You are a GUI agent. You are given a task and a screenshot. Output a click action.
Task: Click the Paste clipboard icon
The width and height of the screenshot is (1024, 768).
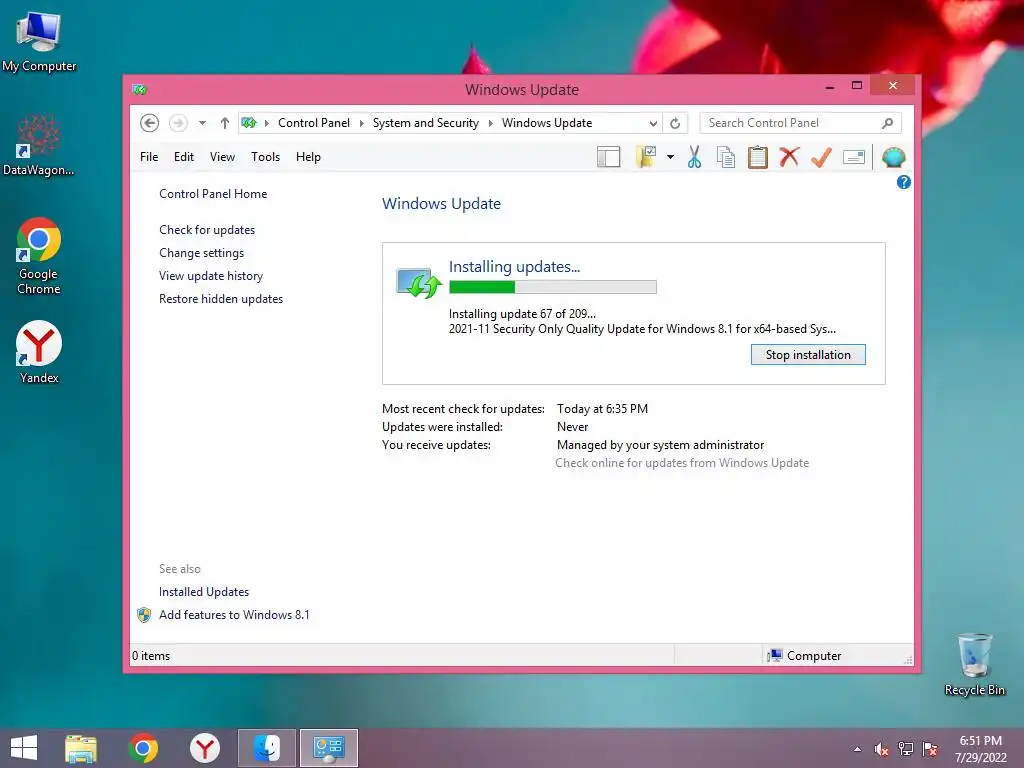758,157
